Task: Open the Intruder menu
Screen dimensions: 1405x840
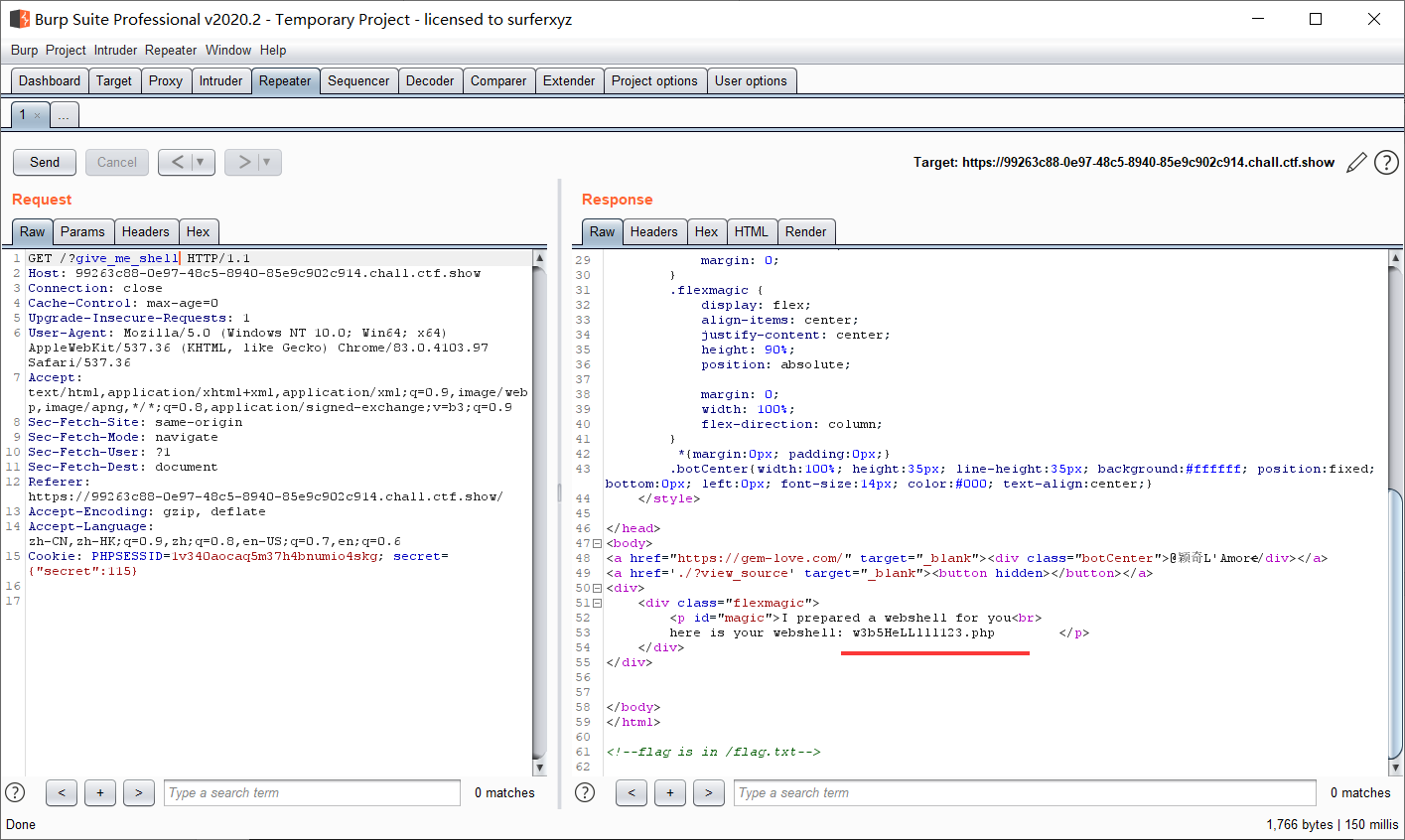Action: pyautogui.click(x=115, y=50)
